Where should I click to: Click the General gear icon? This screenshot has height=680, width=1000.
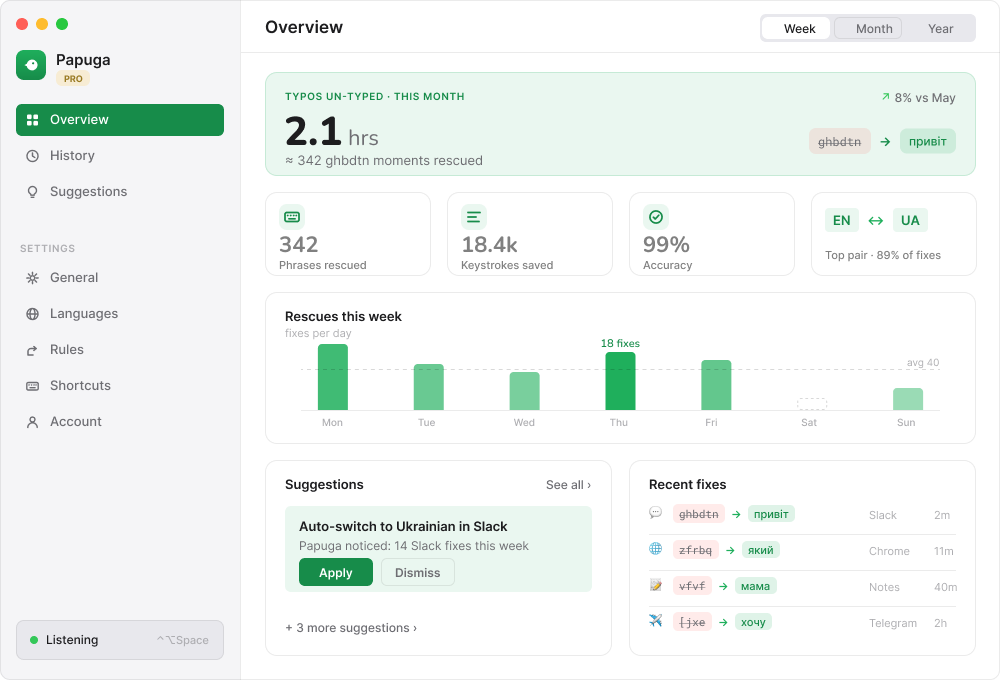33,278
